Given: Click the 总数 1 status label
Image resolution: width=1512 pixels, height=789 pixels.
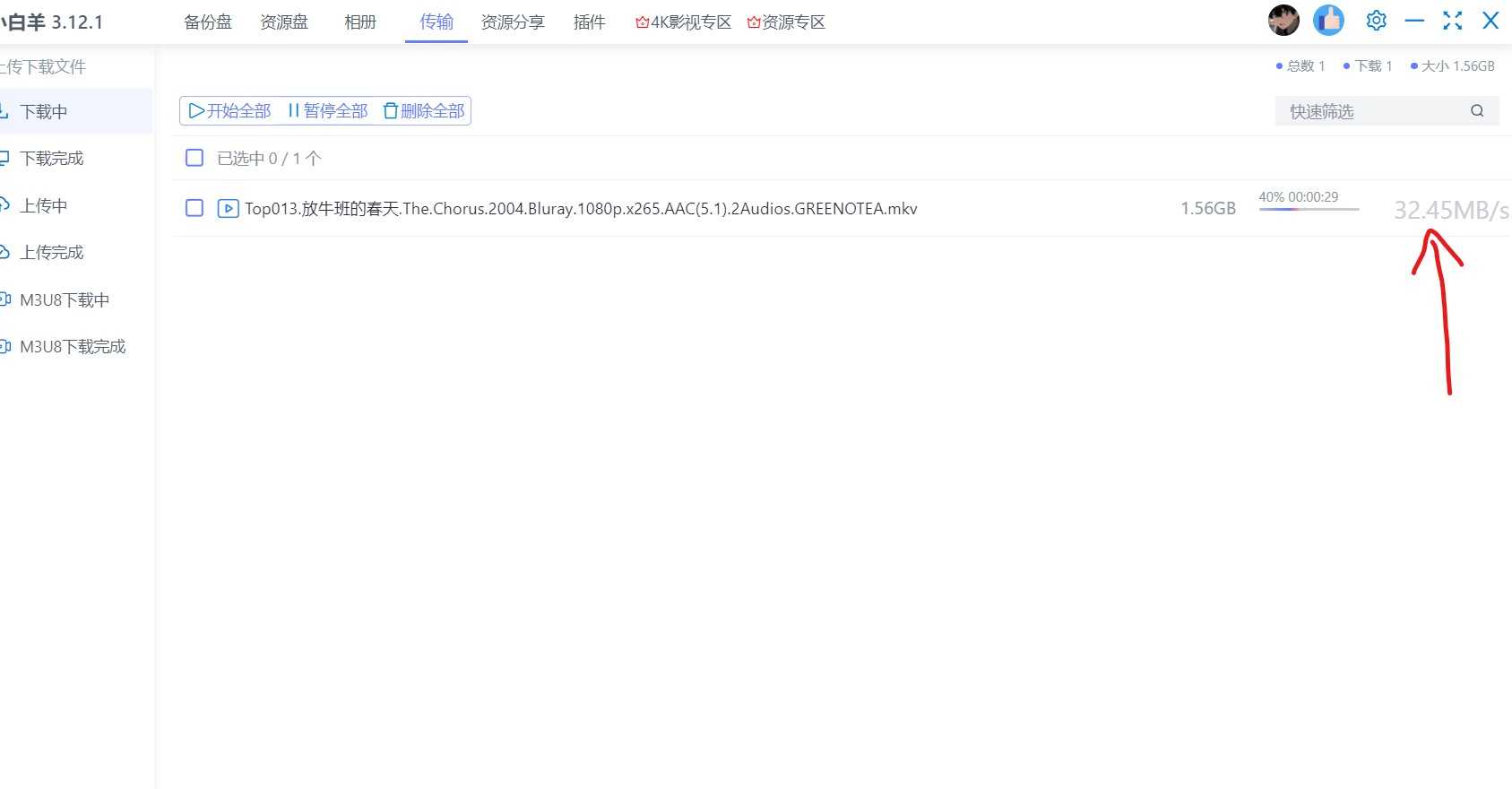Looking at the screenshot, I should click(x=1300, y=66).
